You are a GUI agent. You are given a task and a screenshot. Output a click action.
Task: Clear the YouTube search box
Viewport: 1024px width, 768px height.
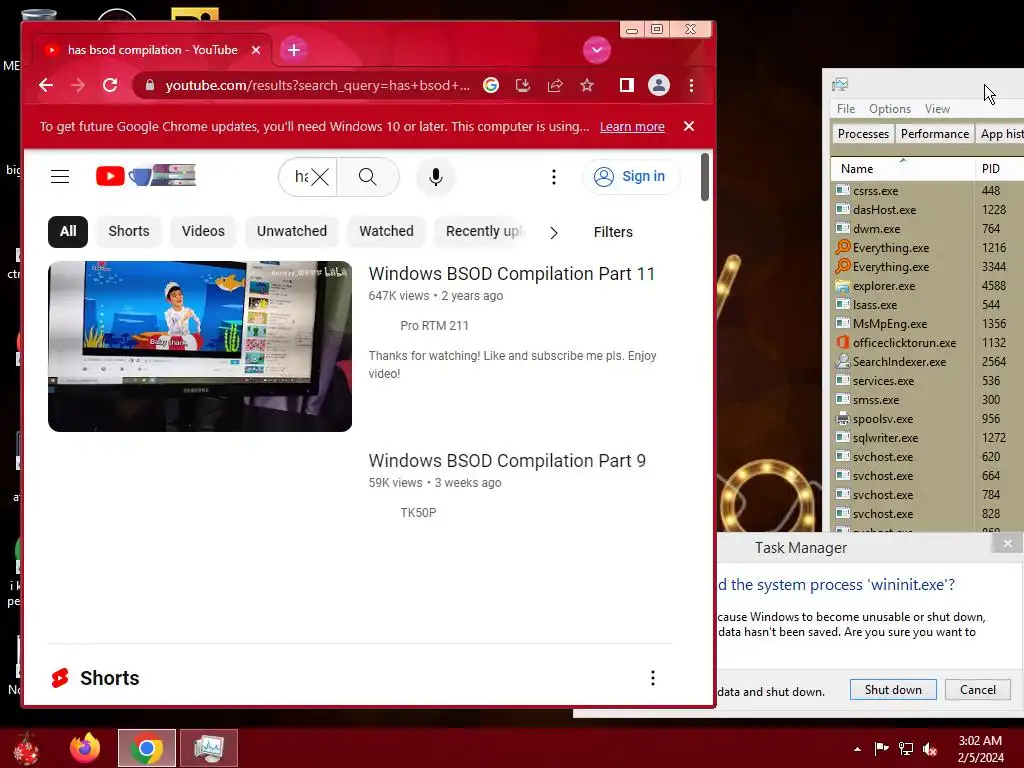319,176
